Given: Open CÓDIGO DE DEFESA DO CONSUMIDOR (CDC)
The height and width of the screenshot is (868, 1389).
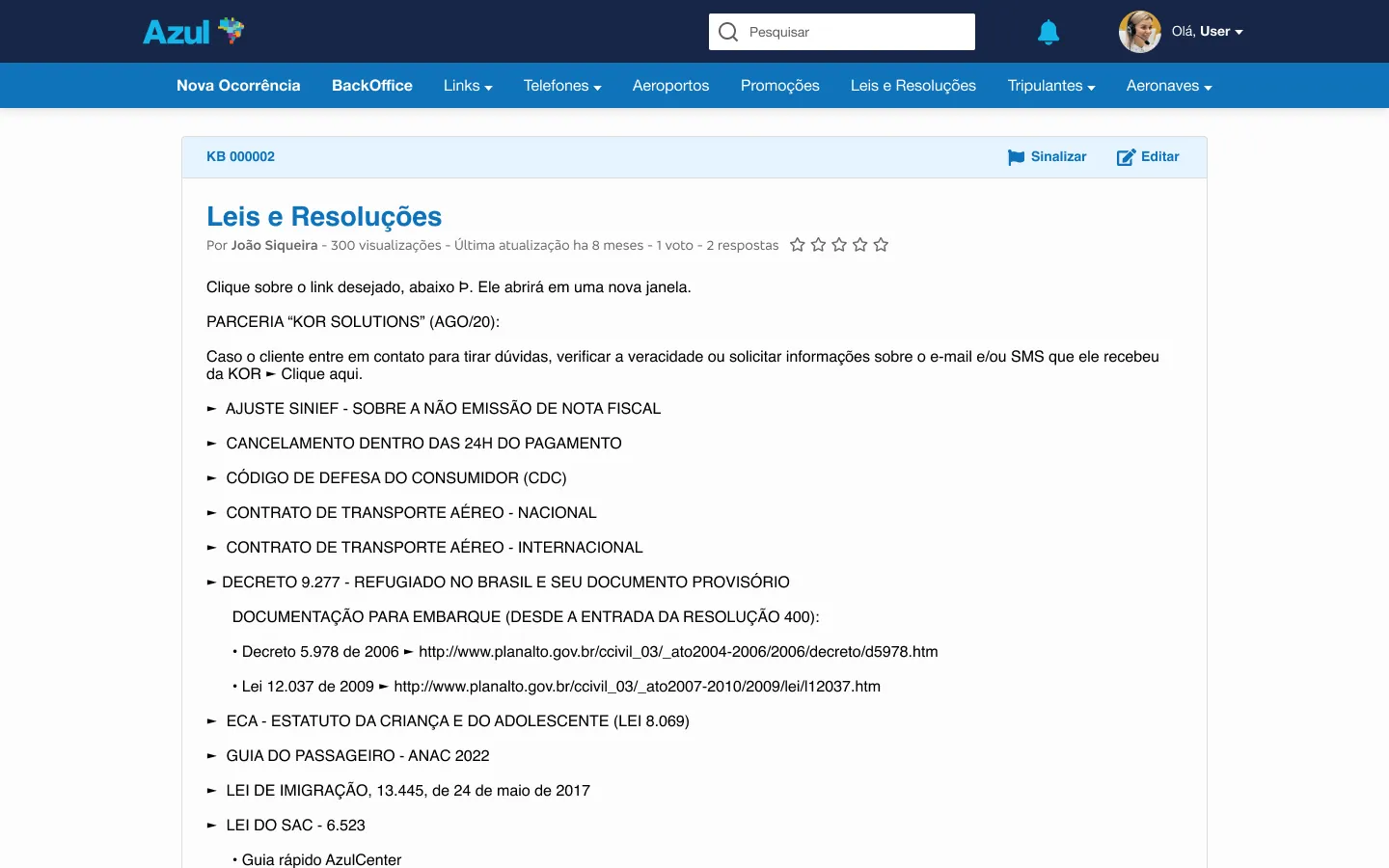Looking at the screenshot, I should 396,478.
